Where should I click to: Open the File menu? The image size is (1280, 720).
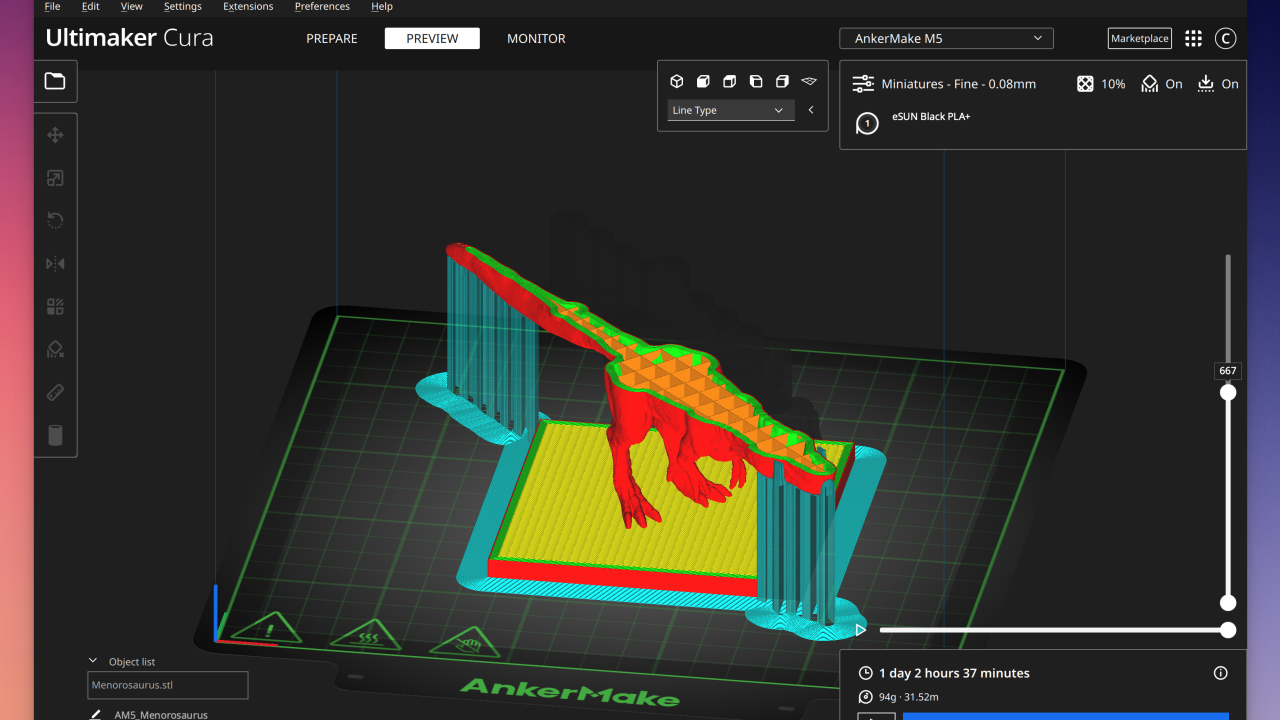point(52,6)
